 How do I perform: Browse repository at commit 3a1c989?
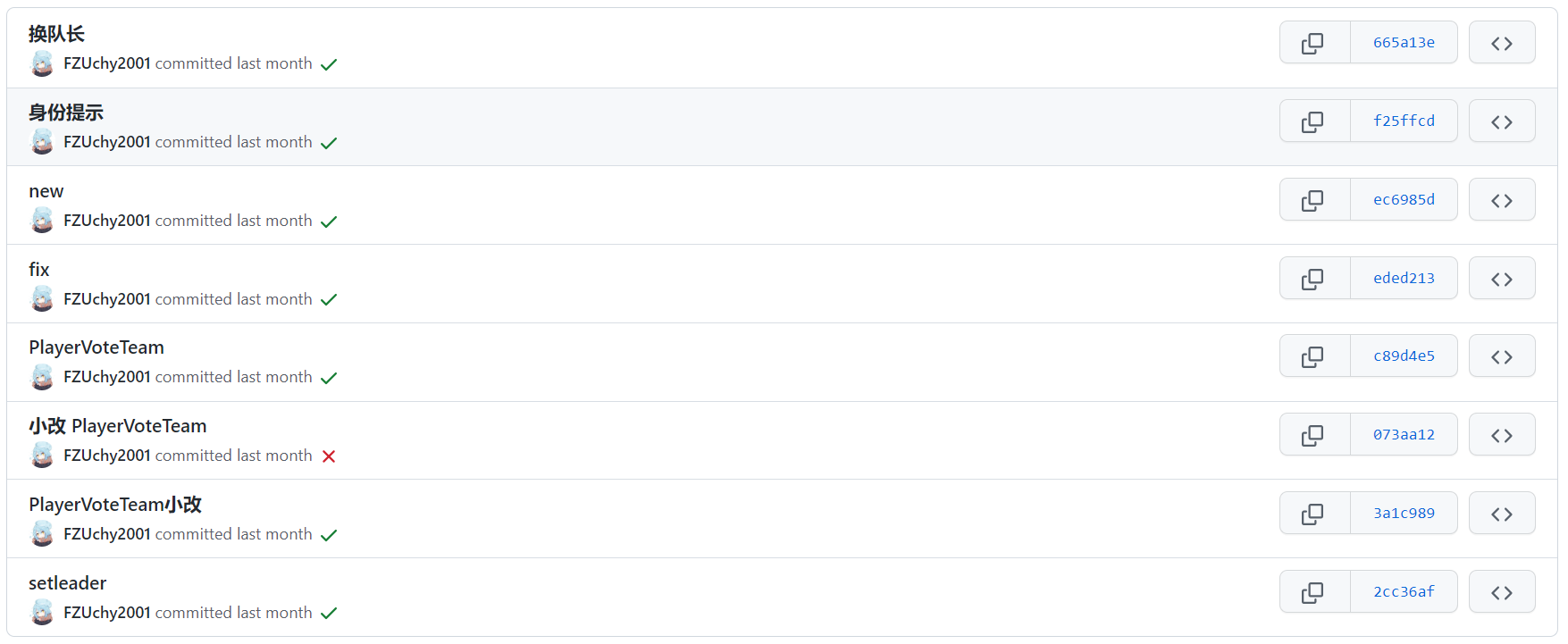click(x=1501, y=514)
